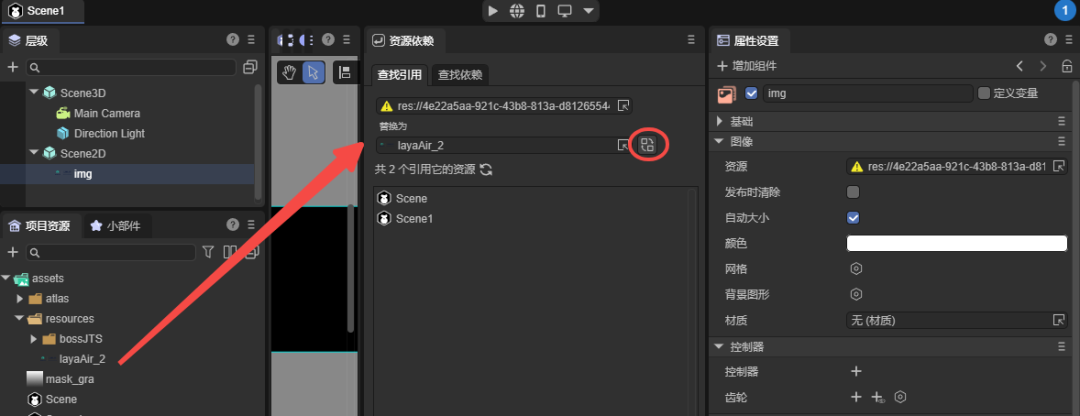Switch to the 查找依赖 tab
The height and width of the screenshot is (416, 1080).
(460, 75)
